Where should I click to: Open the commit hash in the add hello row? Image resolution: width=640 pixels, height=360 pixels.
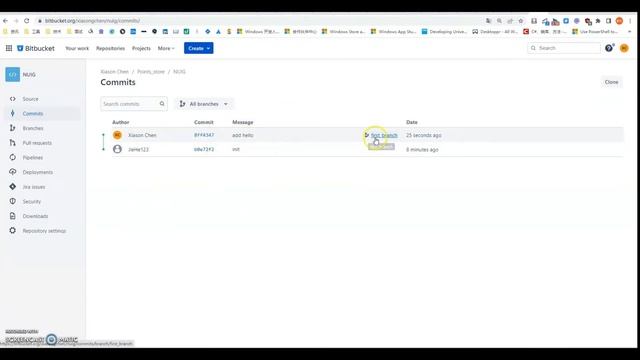[x=204, y=135]
